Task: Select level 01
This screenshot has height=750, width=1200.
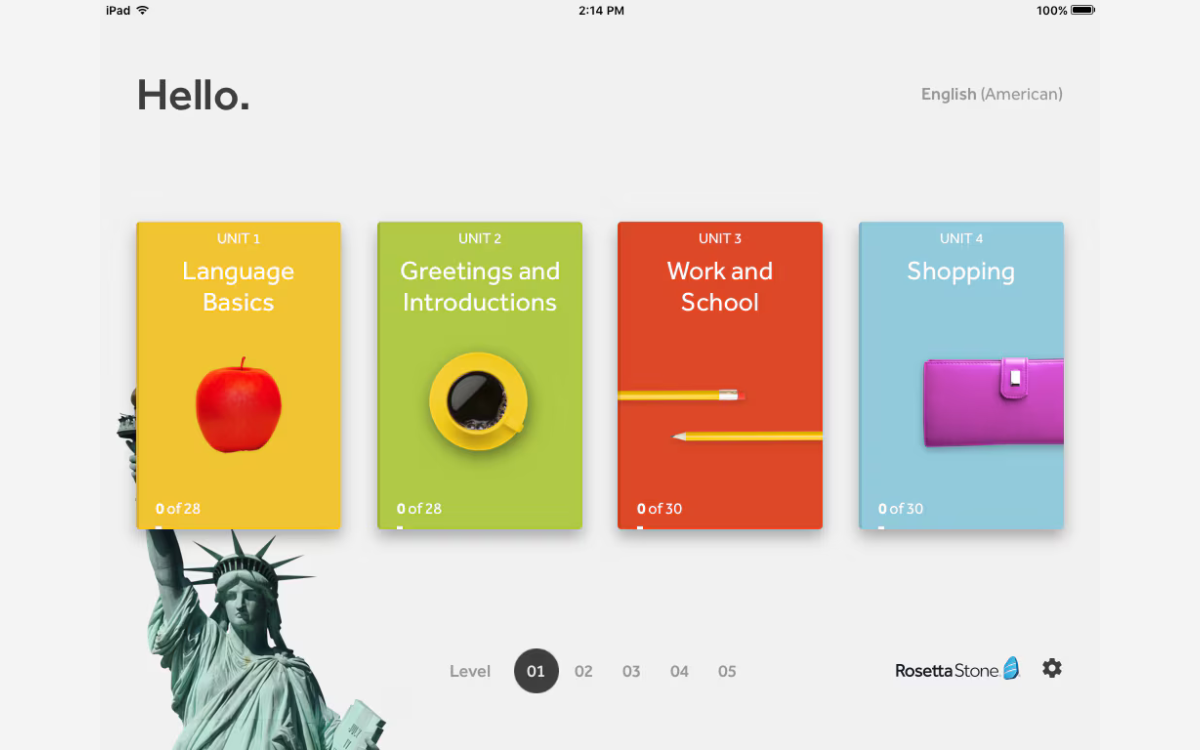Action: [536, 671]
